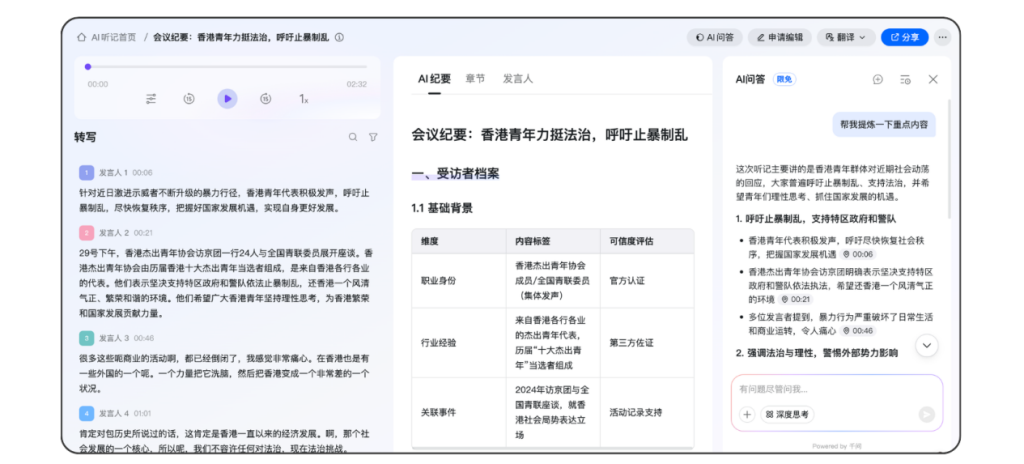Screen dimensions: 1024x464
Task: Open audio playback settings sliders icon
Action: (151, 99)
